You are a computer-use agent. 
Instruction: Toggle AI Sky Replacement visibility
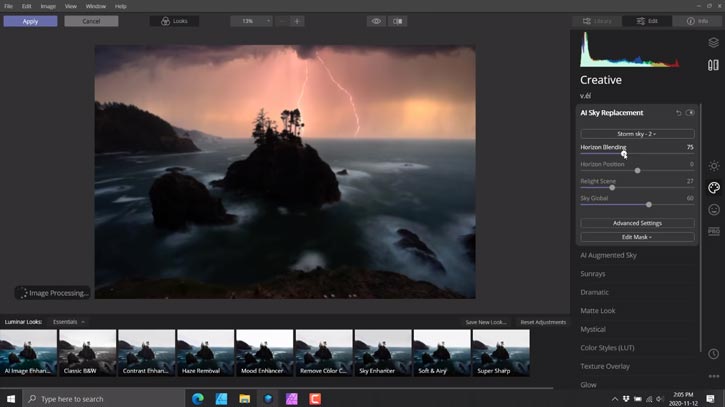690,113
